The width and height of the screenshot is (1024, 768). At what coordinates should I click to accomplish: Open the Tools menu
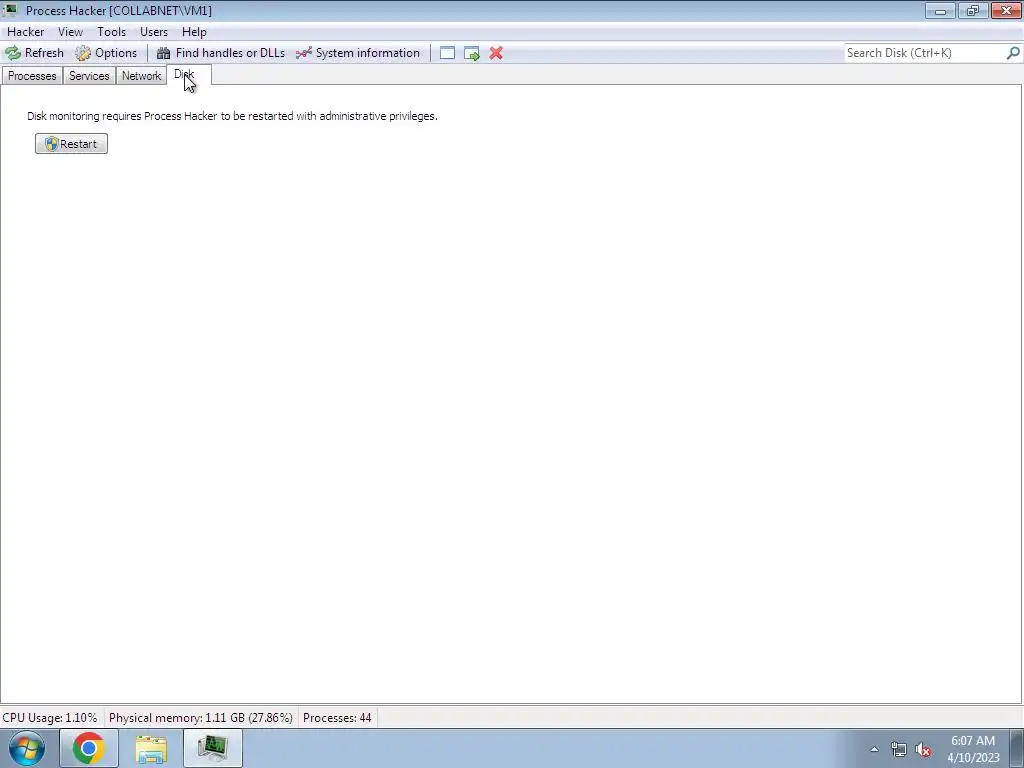coord(111,31)
